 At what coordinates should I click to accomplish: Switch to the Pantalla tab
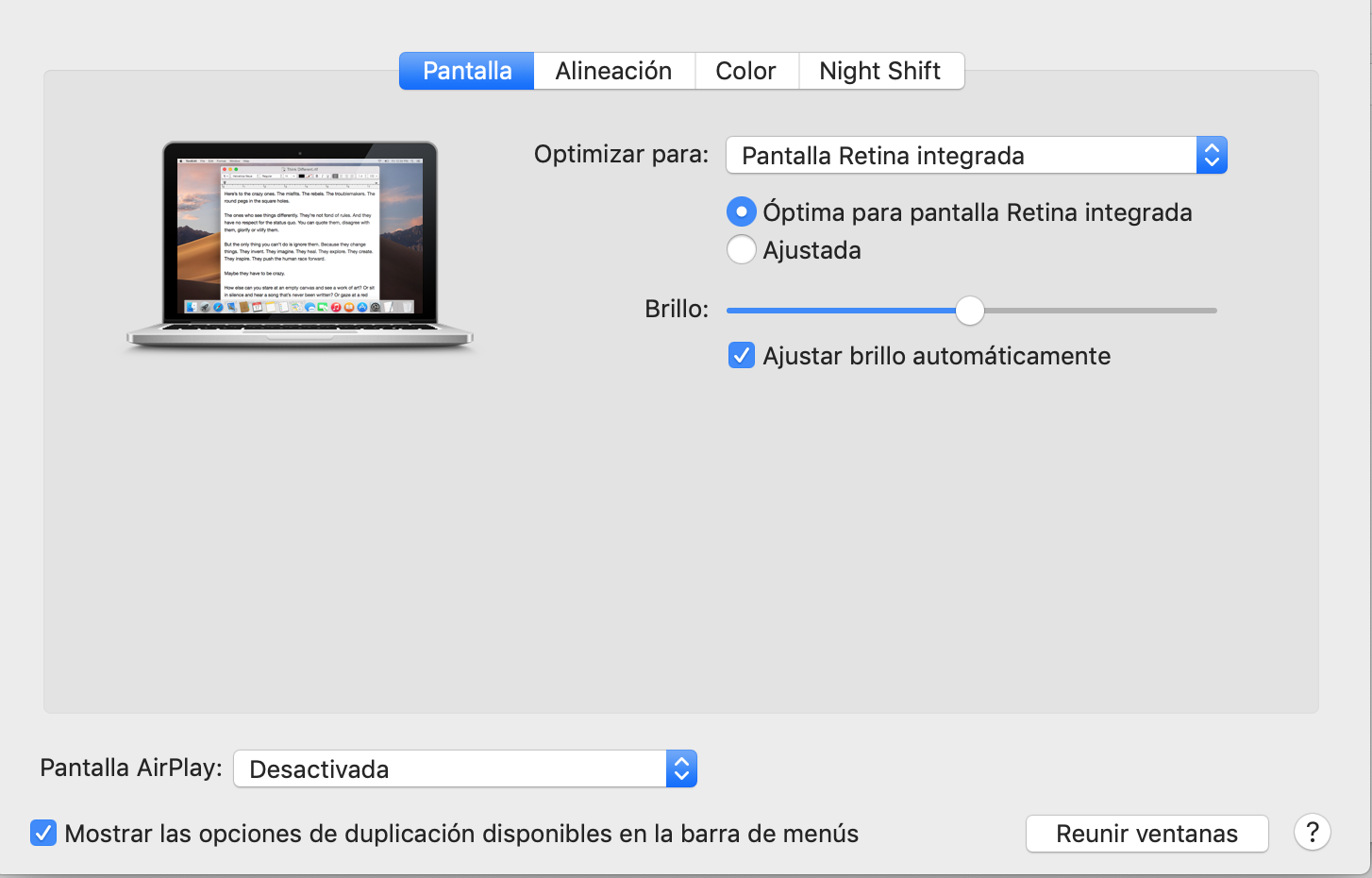click(467, 71)
